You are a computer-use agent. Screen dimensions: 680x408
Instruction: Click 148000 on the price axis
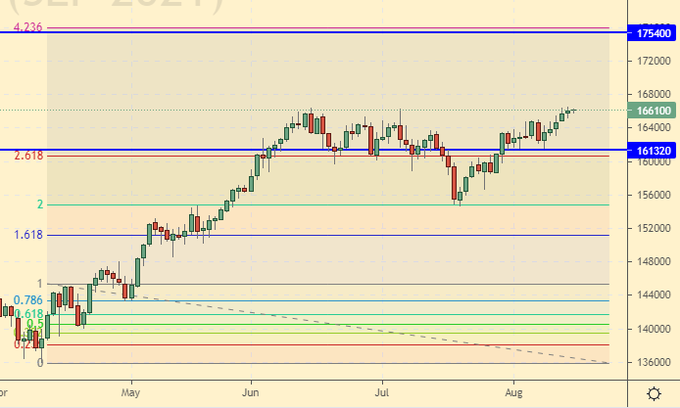[x=652, y=262]
